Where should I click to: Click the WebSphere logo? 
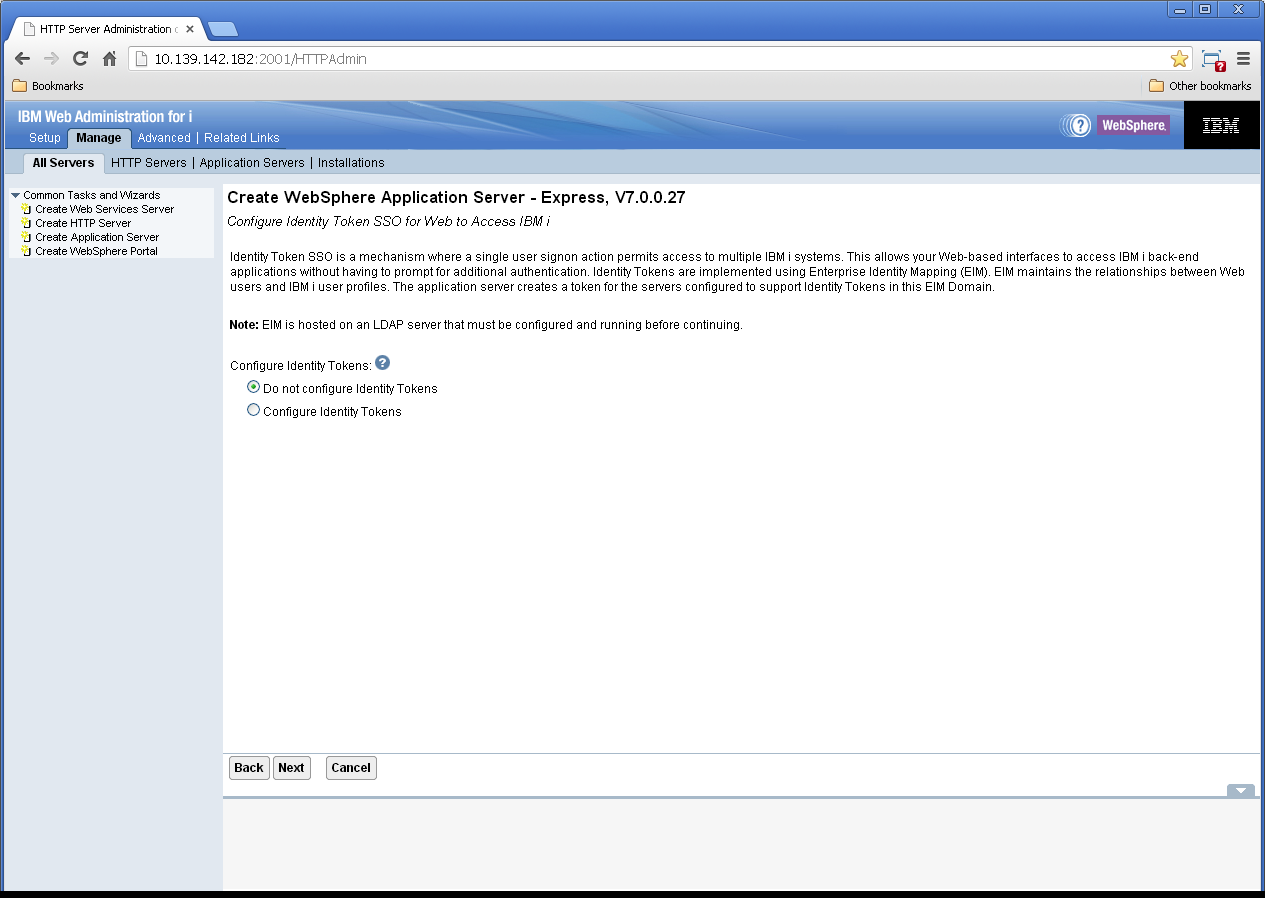[1133, 125]
